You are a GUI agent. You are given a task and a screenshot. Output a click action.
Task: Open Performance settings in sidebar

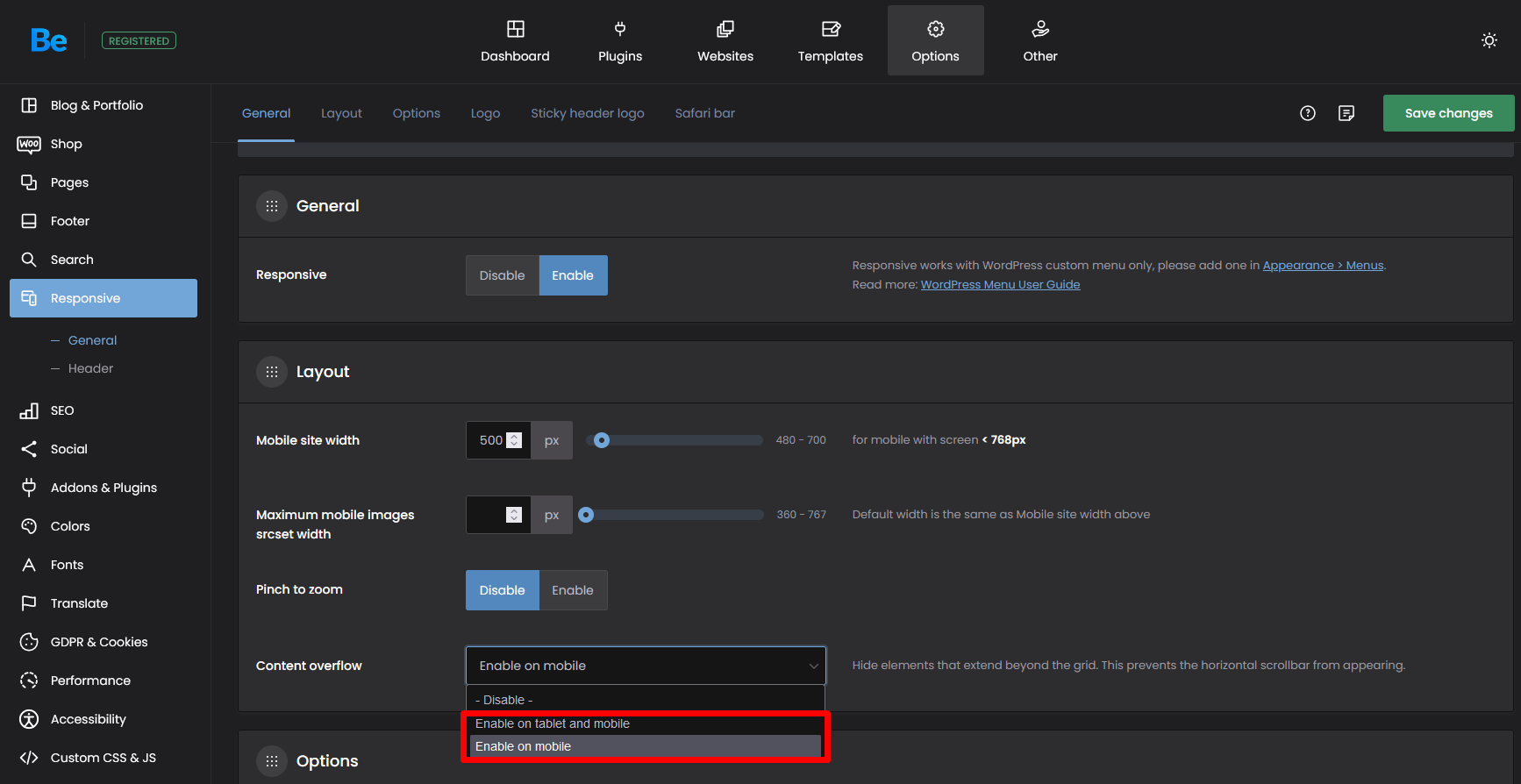(x=104, y=681)
